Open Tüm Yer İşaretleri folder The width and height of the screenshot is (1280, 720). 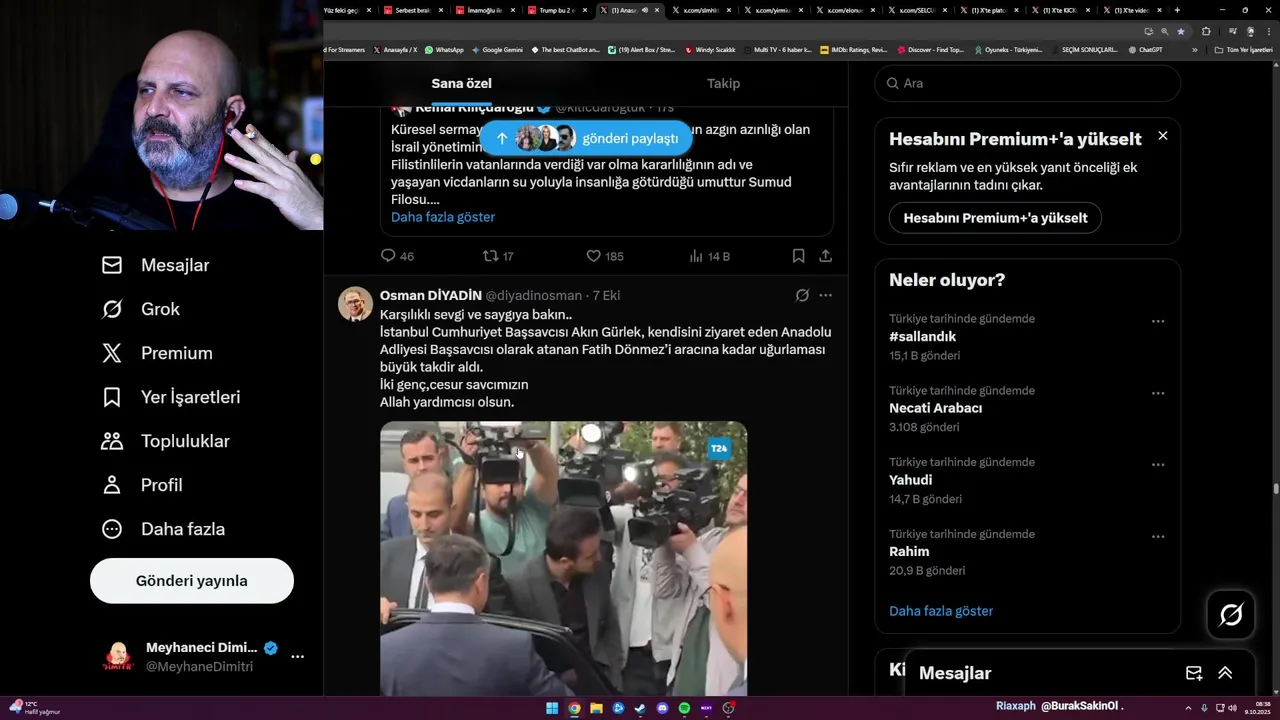pyautogui.click(x=1243, y=49)
